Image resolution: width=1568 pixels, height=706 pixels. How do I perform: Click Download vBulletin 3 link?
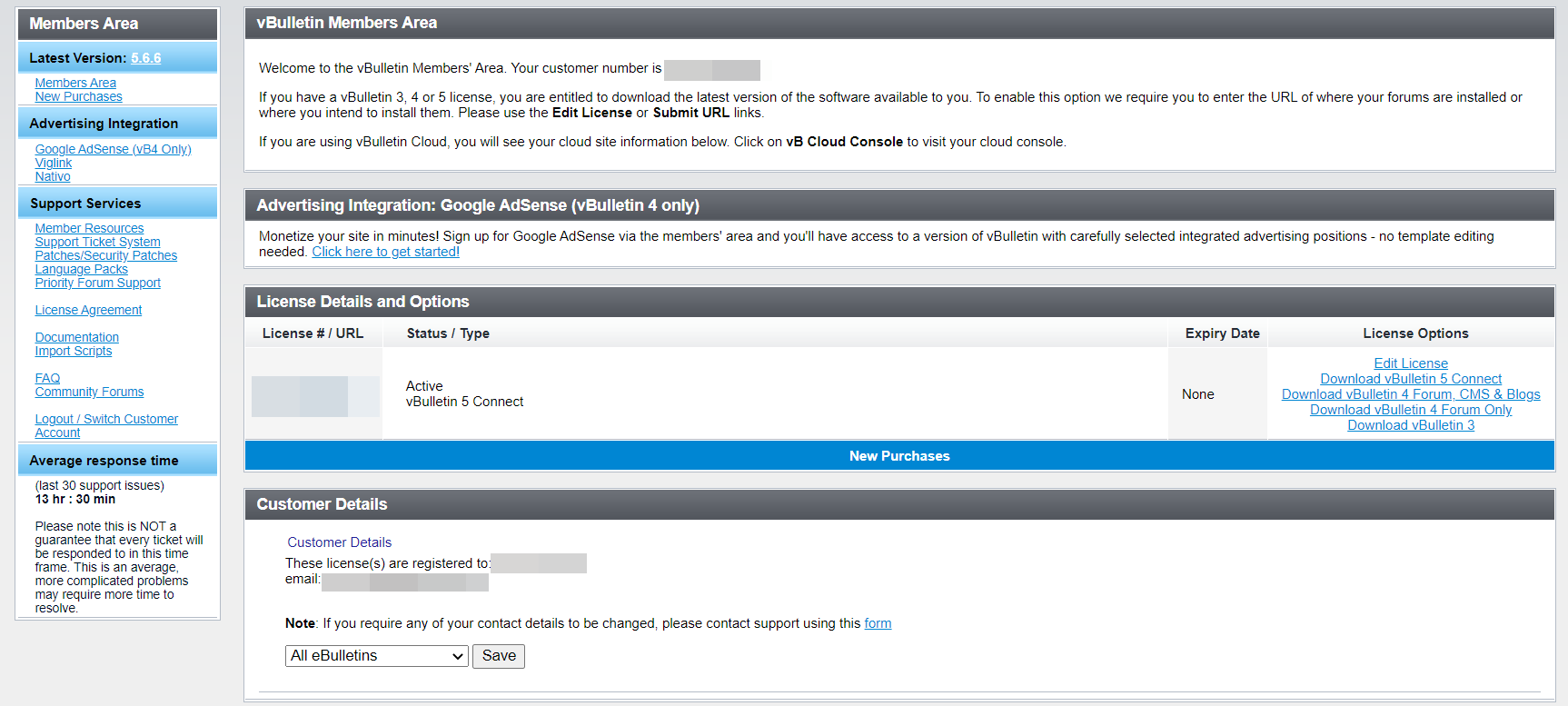1411,425
